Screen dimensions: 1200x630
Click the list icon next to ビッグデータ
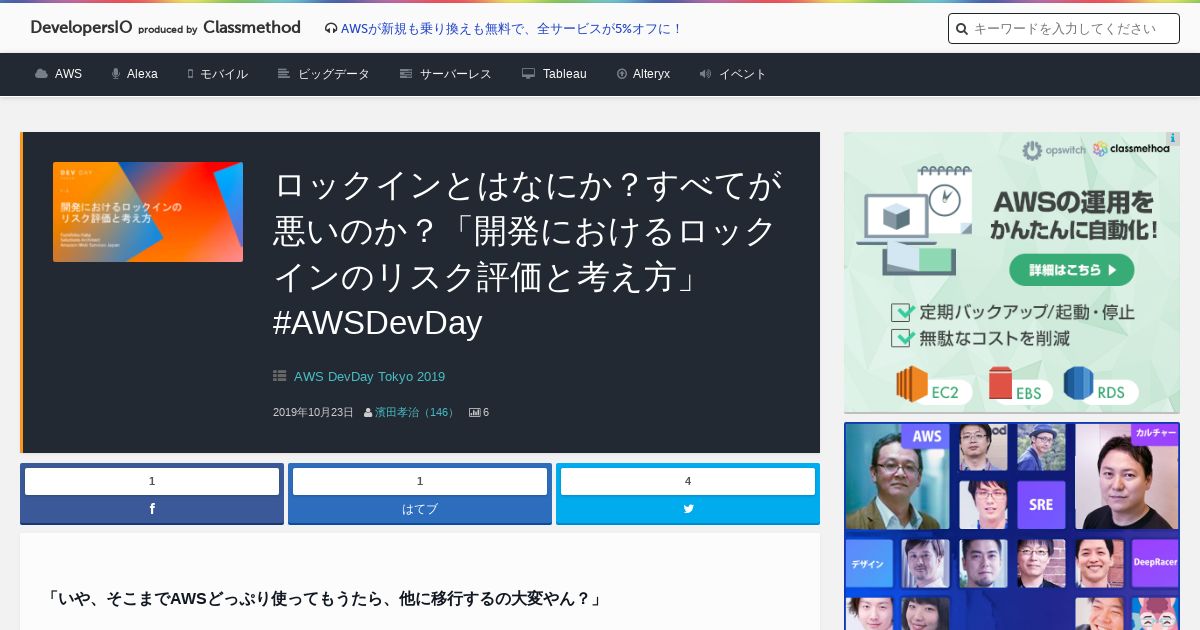pos(284,74)
